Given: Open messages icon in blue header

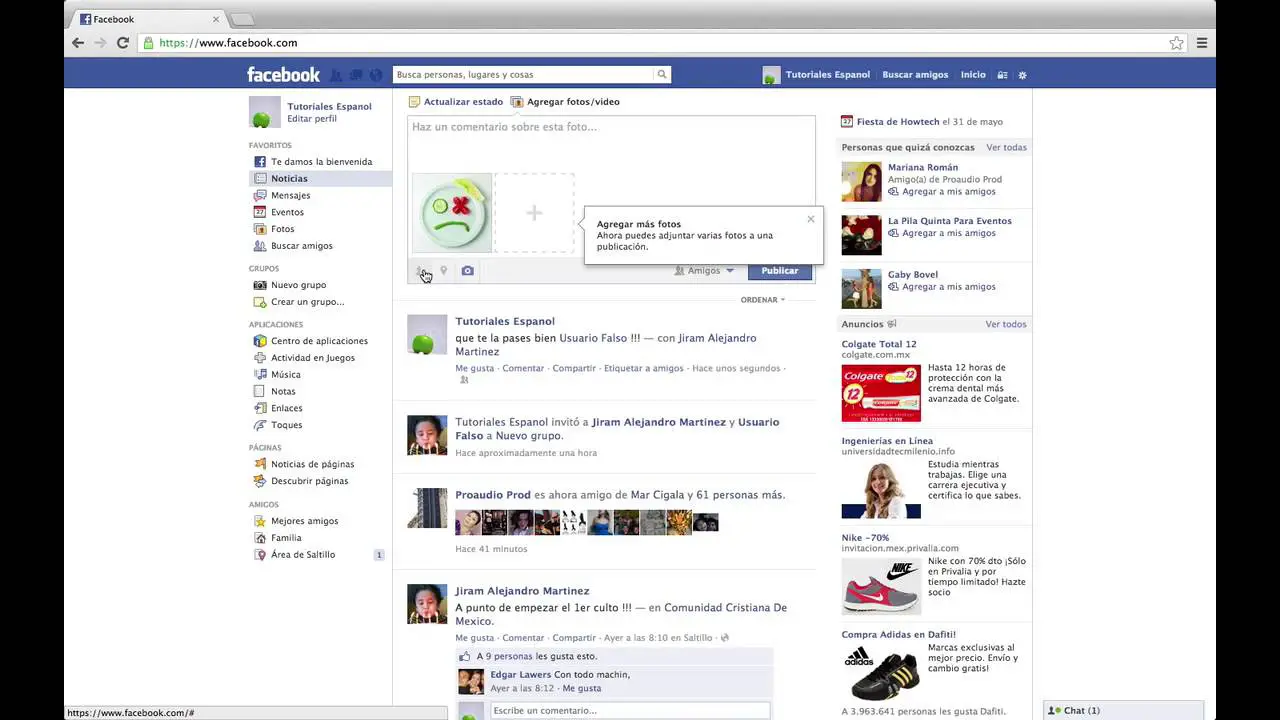Looking at the screenshot, I should [x=356, y=75].
